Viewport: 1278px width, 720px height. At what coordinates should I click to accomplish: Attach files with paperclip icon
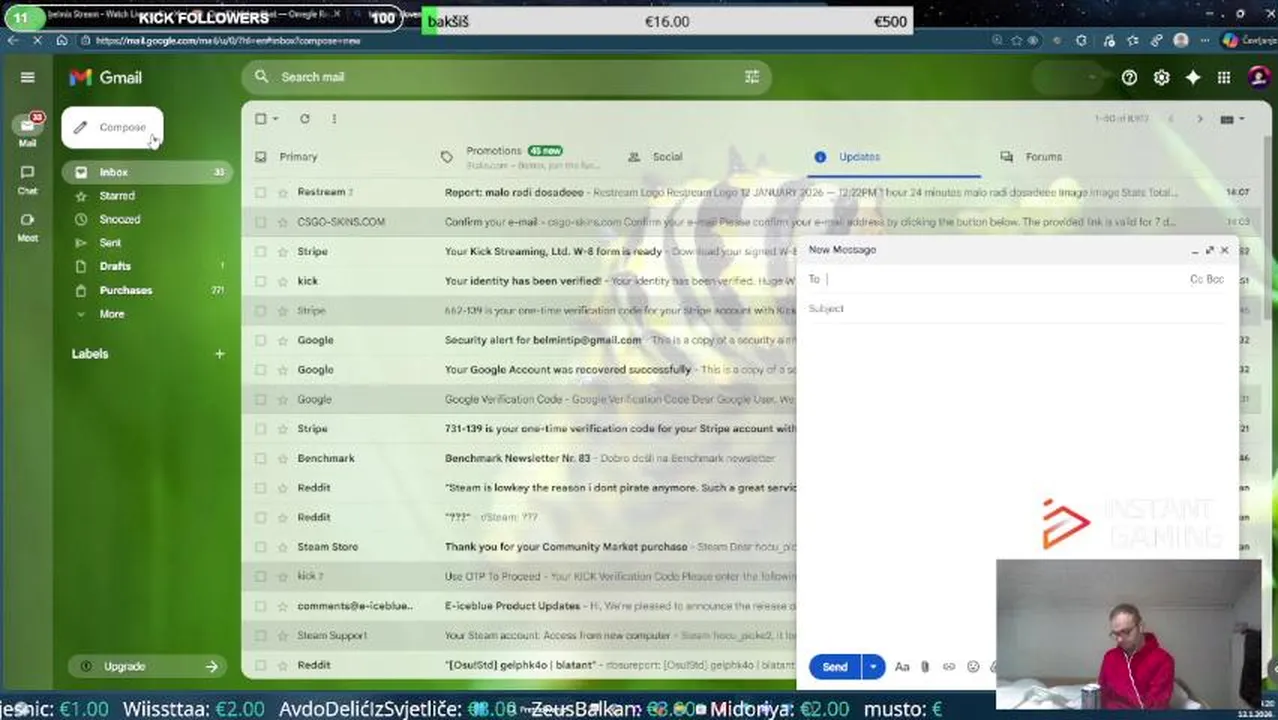coord(925,666)
